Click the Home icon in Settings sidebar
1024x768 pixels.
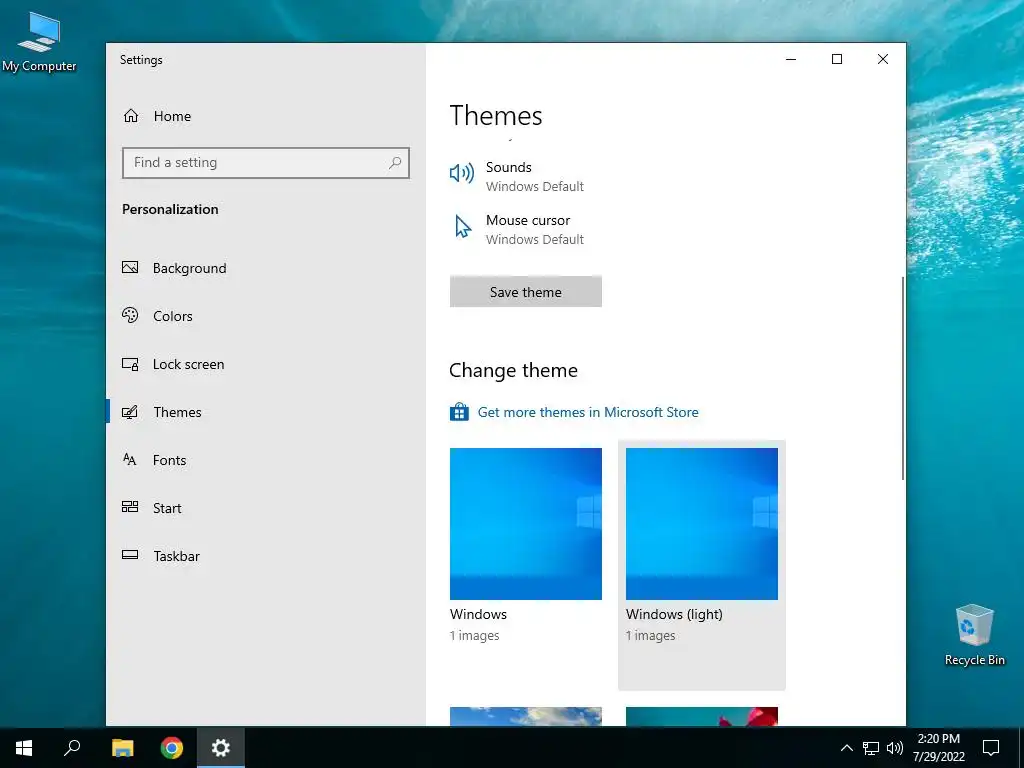131,116
